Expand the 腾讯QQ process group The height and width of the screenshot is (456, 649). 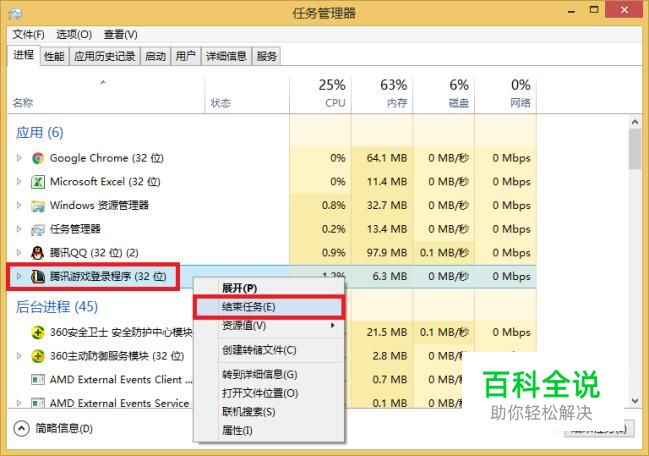point(19,252)
